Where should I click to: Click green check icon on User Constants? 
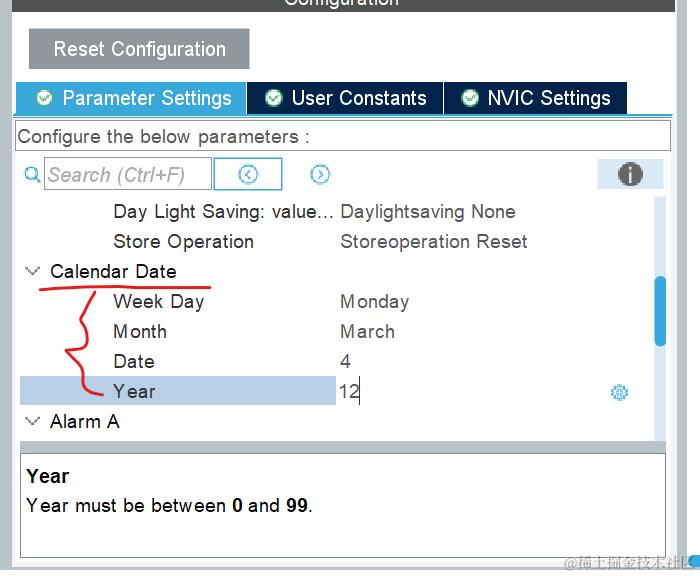tap(273, 98)
